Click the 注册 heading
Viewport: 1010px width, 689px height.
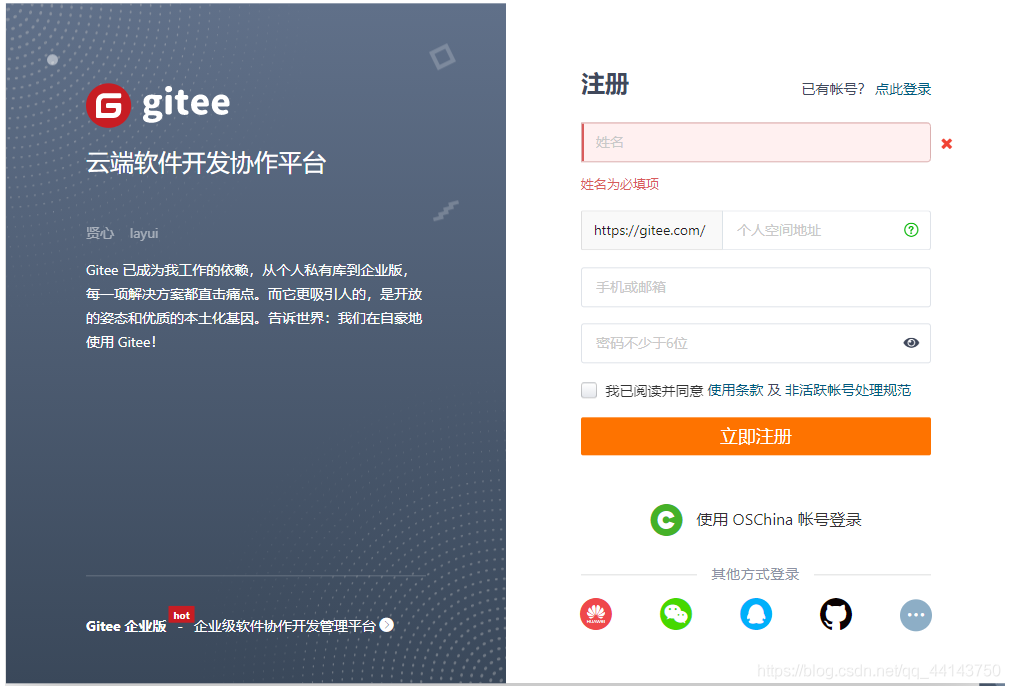[x=605, y=84]
